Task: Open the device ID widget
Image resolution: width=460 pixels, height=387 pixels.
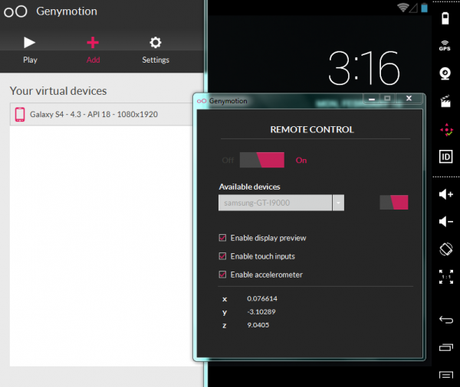Action: coord(446,157)
